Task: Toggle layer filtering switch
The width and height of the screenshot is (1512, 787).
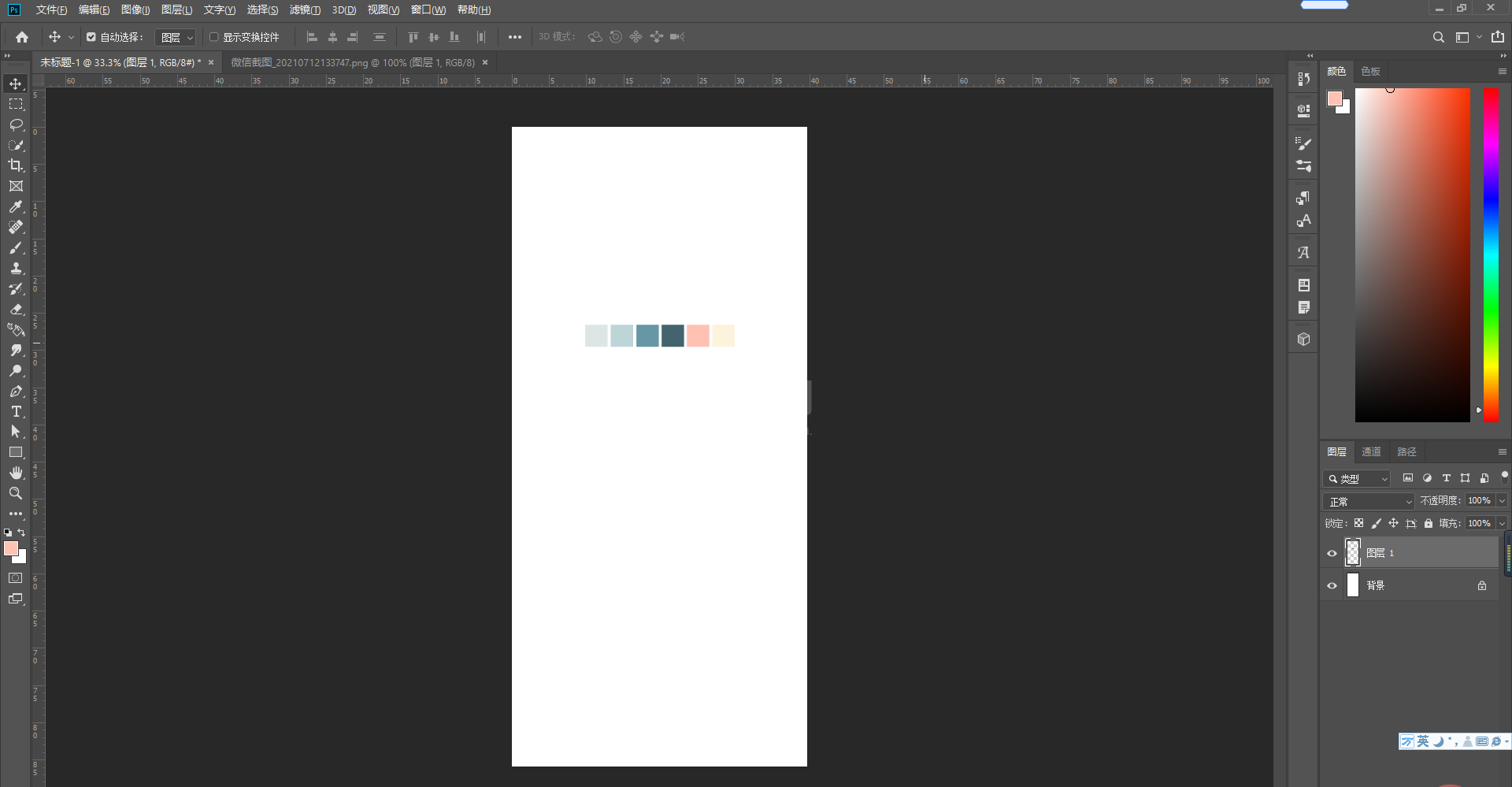Action: pos(1504,477)
